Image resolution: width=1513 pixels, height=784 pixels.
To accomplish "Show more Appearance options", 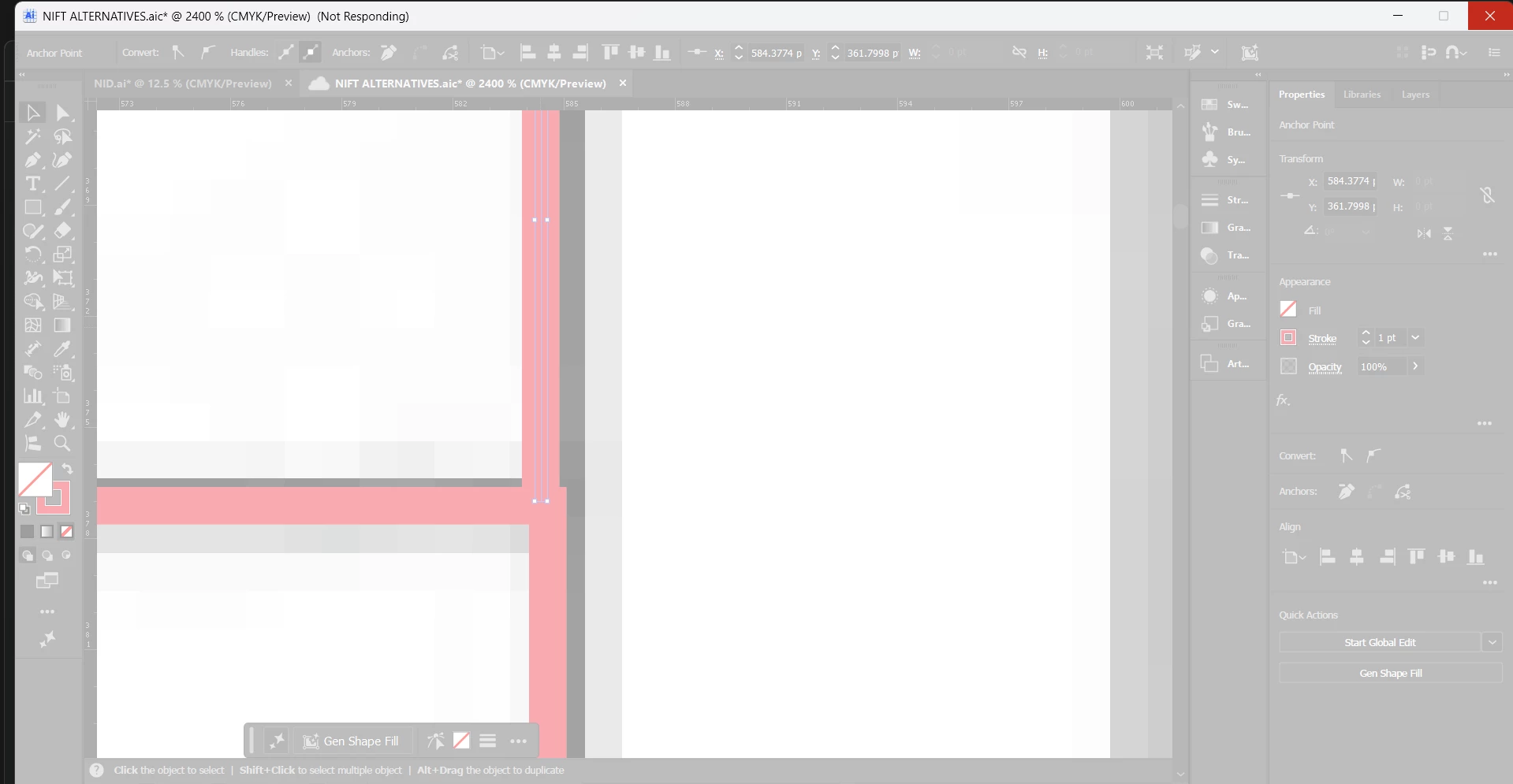I will tap(1485, 424).
